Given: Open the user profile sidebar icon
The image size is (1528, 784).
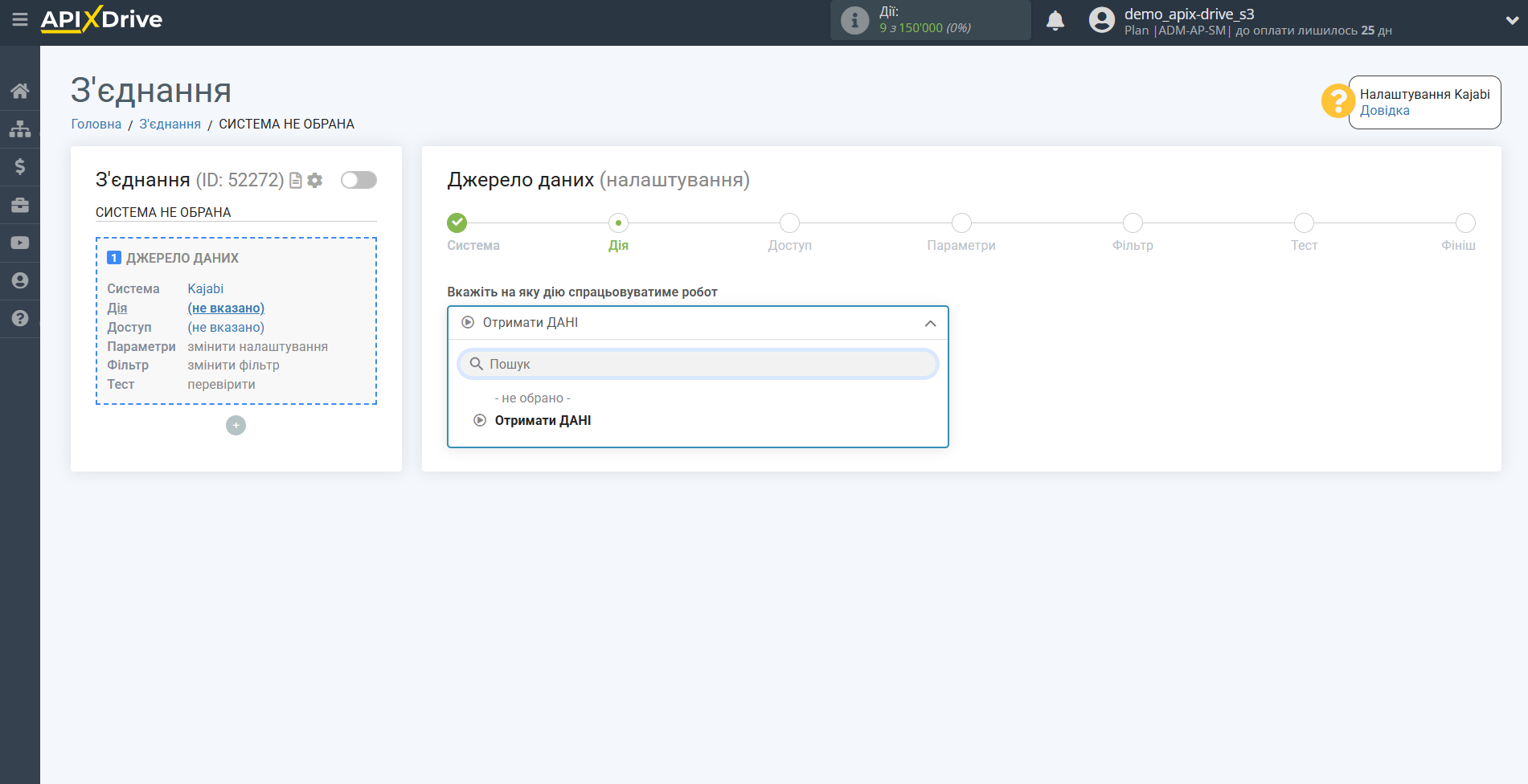Looking at the screenshot, I should coord(20,280).
